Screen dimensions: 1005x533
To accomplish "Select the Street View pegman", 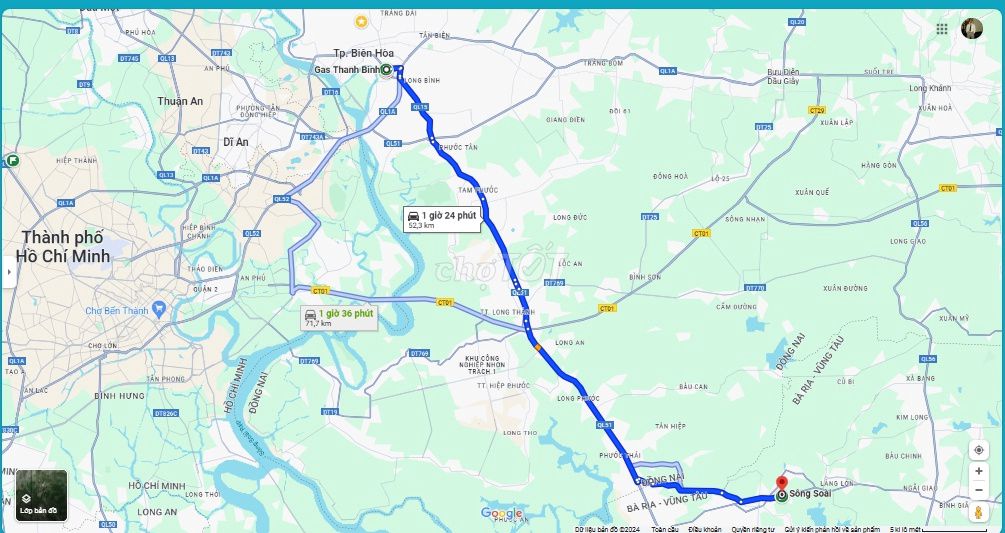I will pos(979,512).
